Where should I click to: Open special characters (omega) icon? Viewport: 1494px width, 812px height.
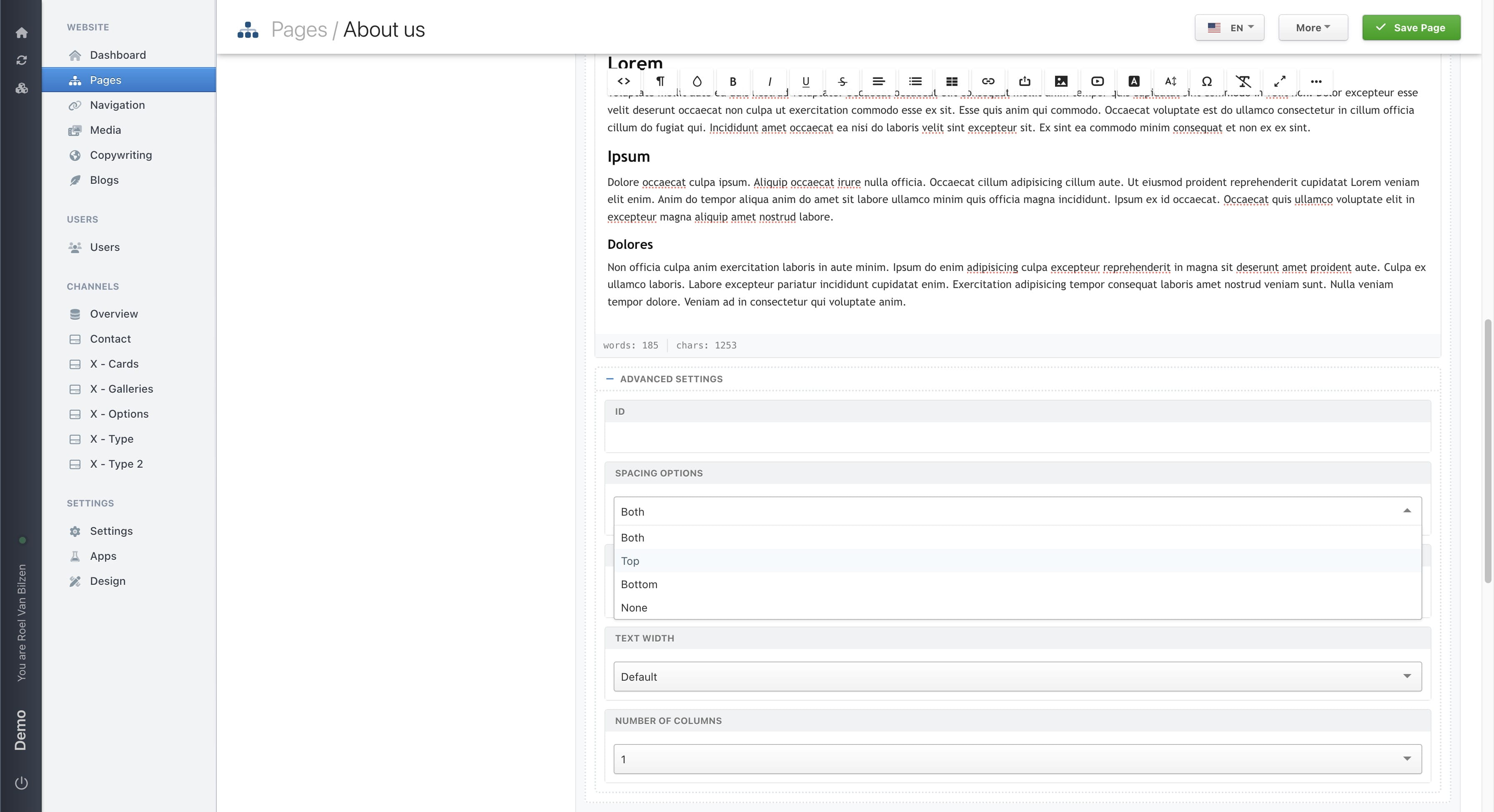1206,81
